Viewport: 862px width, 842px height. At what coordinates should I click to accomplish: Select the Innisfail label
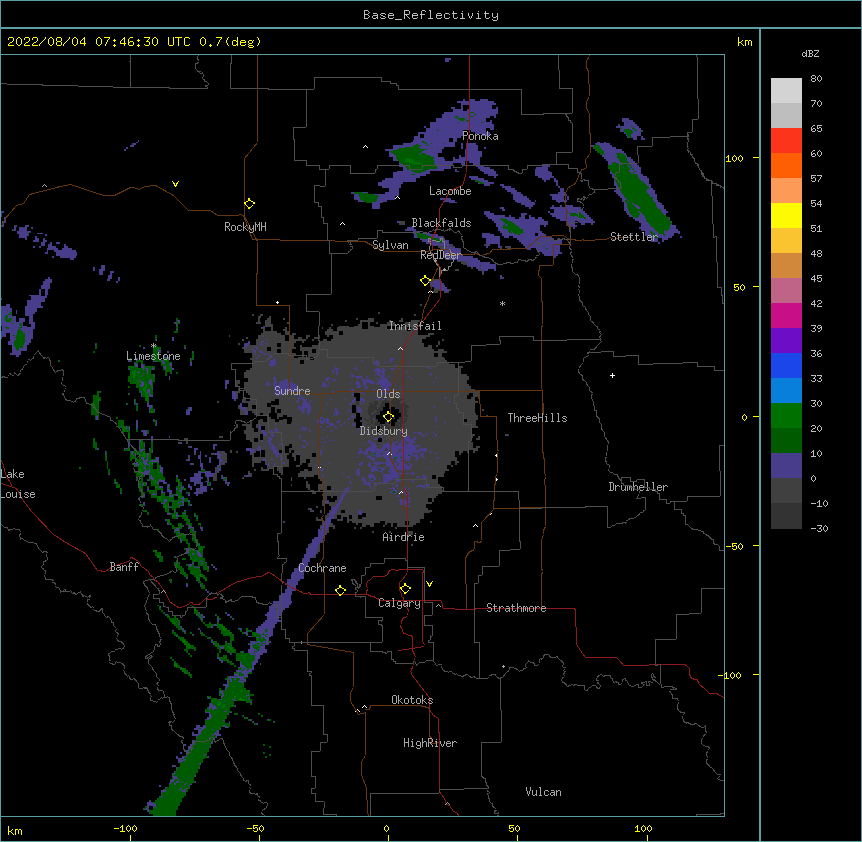point(415,326)
